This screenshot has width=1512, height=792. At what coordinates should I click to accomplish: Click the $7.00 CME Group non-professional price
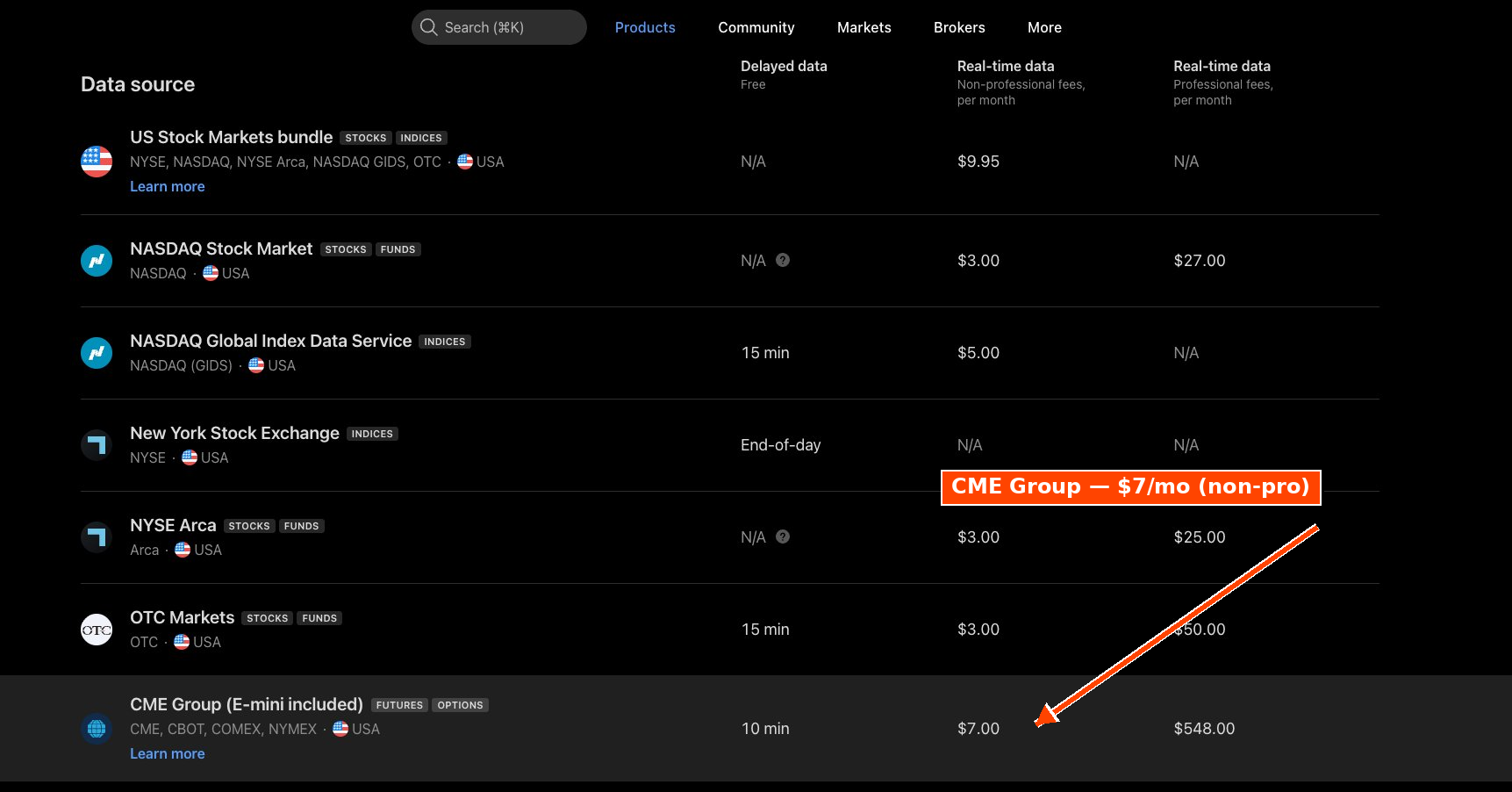[978, 729]
